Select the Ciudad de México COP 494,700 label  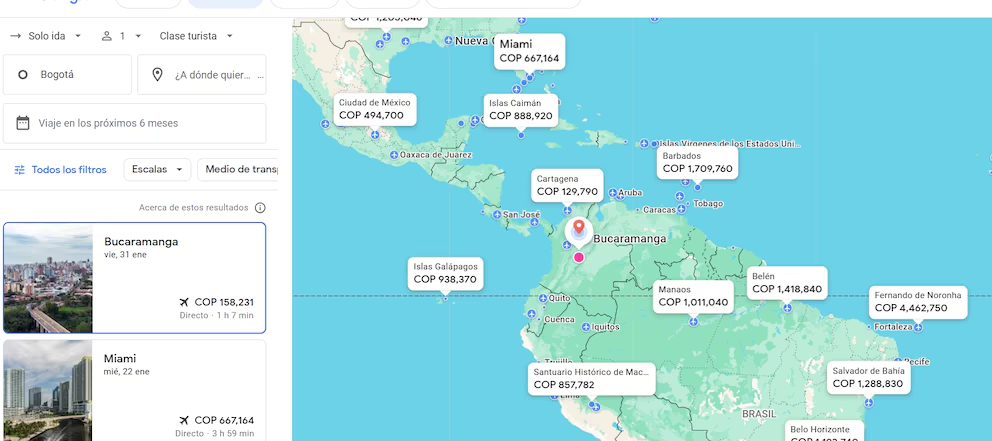pyautogui.click(x=375, y=109)
